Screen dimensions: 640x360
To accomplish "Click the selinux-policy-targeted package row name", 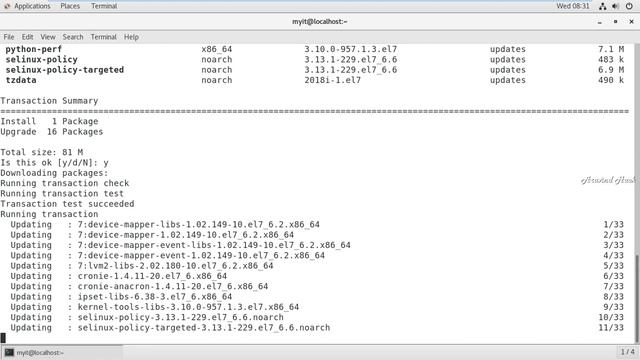I will 64,70.
